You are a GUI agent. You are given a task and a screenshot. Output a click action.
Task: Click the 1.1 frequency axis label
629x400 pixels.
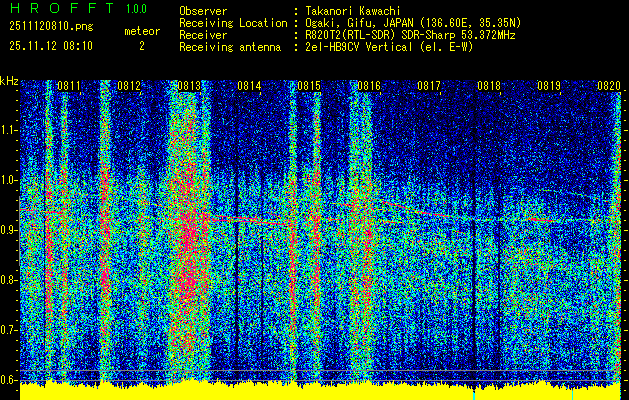[x=9, y=130]
